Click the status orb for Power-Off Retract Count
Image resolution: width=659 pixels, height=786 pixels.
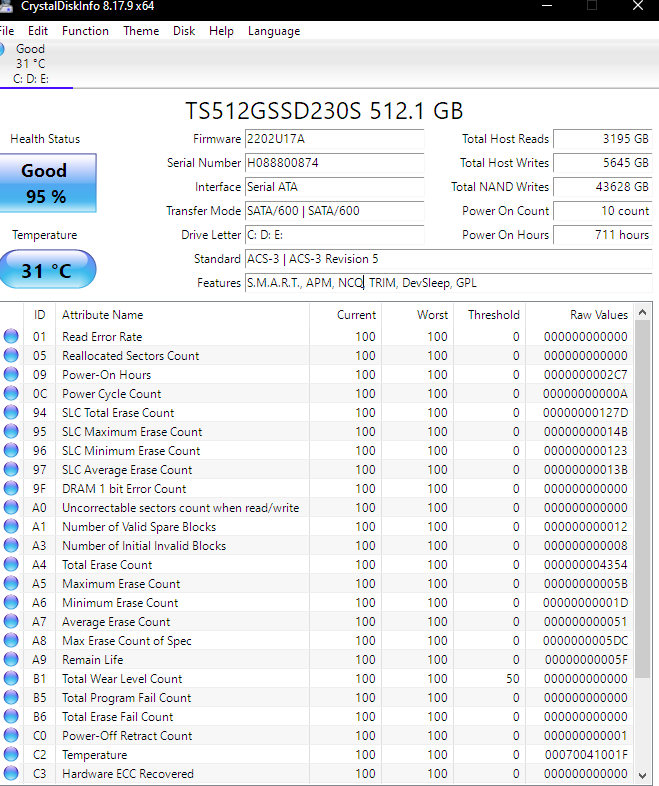tap(11, 736)
